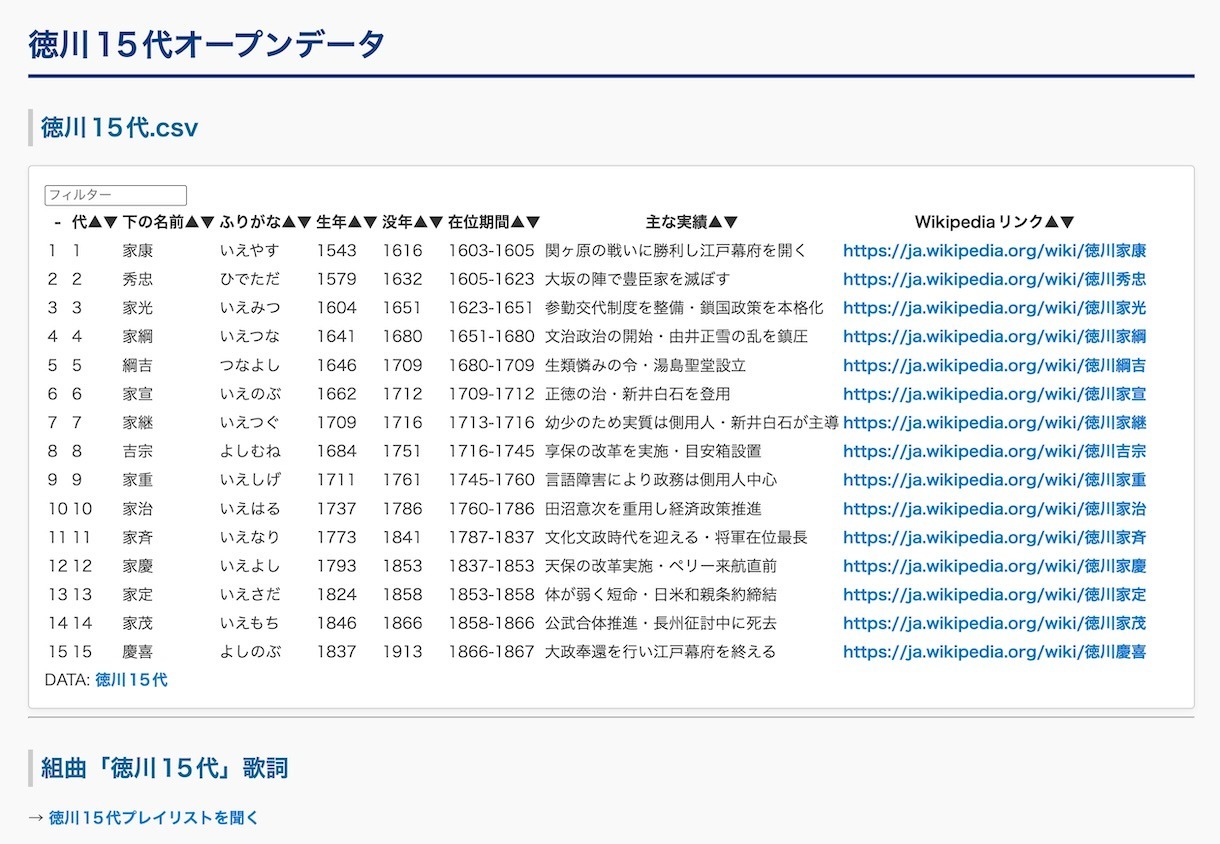This screenshot has width=1220, height=844.
Task: Select name cell 吉宗
Action: click(x=138, y=451)
